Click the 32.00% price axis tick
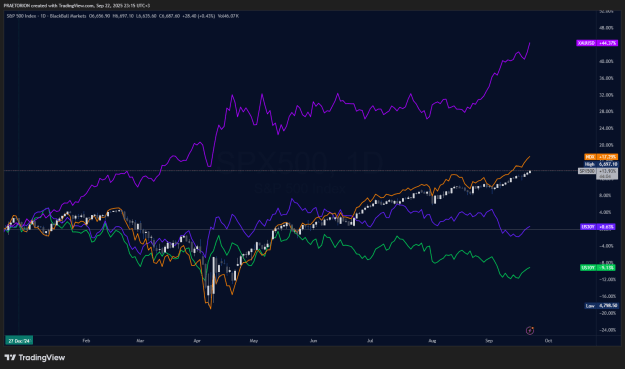This screenshot has height=369, width=625. click(x=606, y=95)
